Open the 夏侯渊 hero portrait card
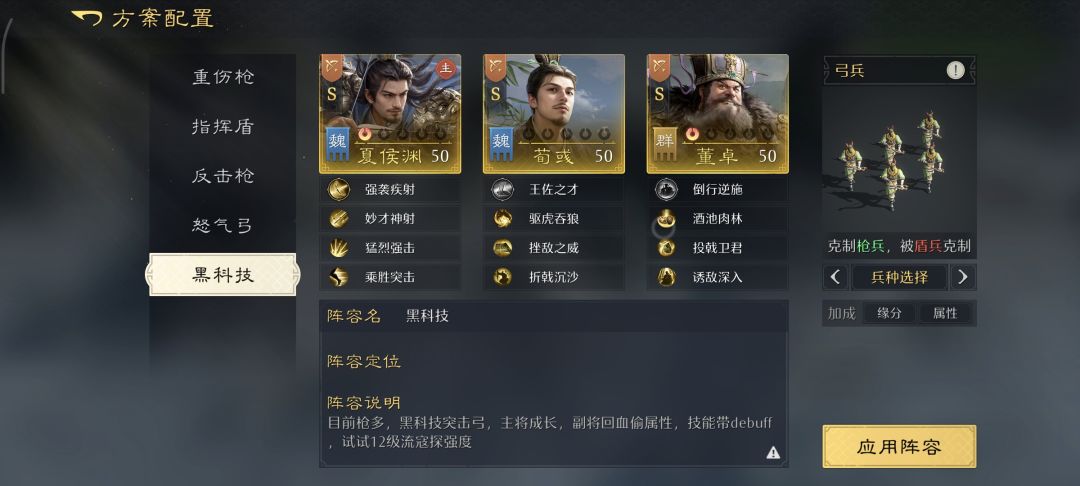Image resolution: width=1080 pixels, height=486 pixels. [390, 114]
